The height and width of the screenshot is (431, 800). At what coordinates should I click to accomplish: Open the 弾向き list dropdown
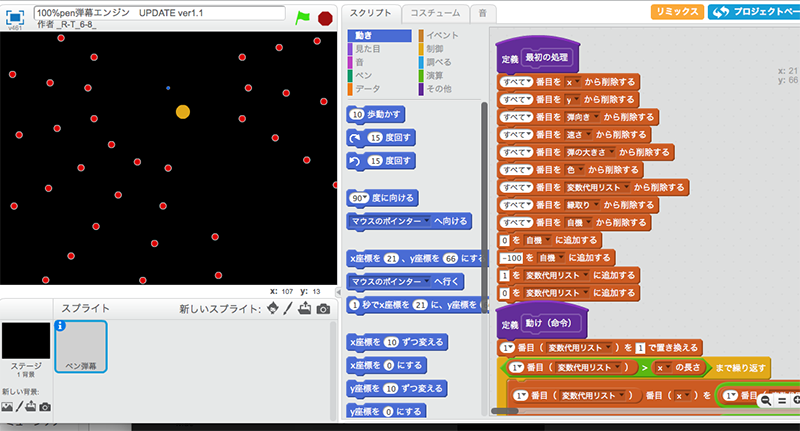pos(582,117)
